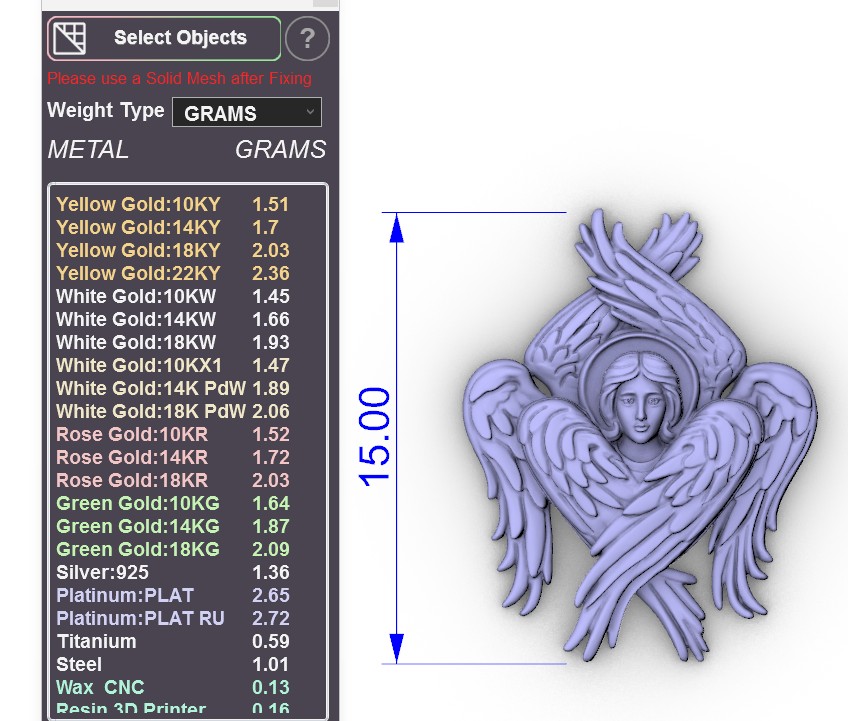
Task: Select the White Gold:14KW row
Action: tap(173, 319)
